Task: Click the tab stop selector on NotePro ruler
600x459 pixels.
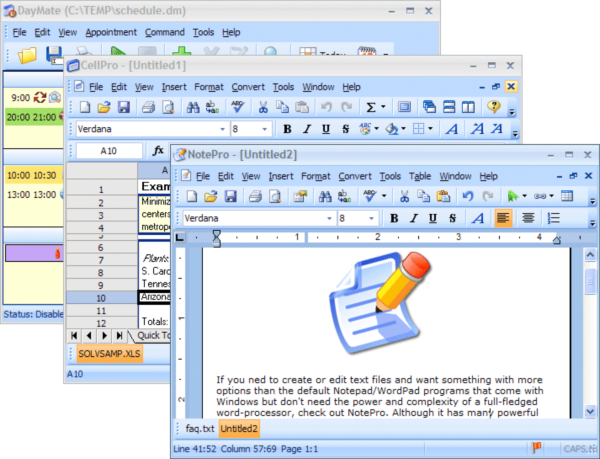Action: pyautogui.click(x=179, y=238)
